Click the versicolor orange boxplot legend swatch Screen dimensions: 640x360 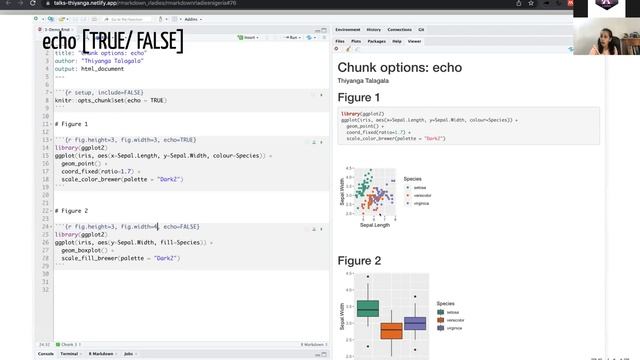440,320
